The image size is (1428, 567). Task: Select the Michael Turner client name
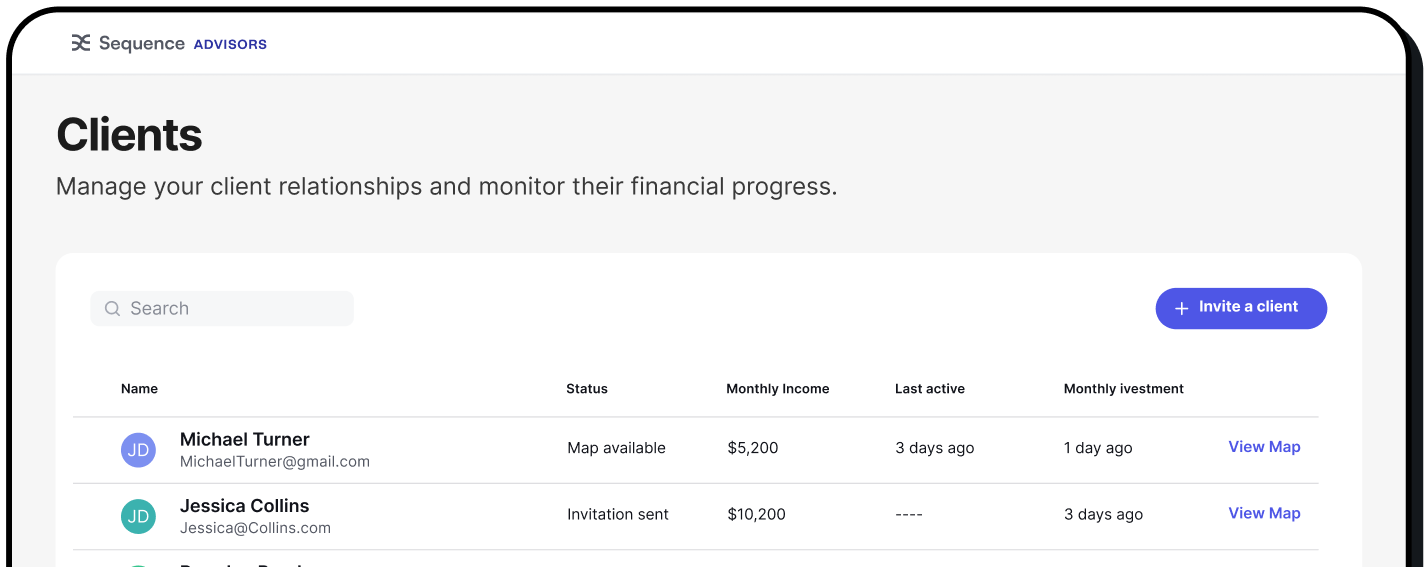pyautogui.click(x=244, y=439)
